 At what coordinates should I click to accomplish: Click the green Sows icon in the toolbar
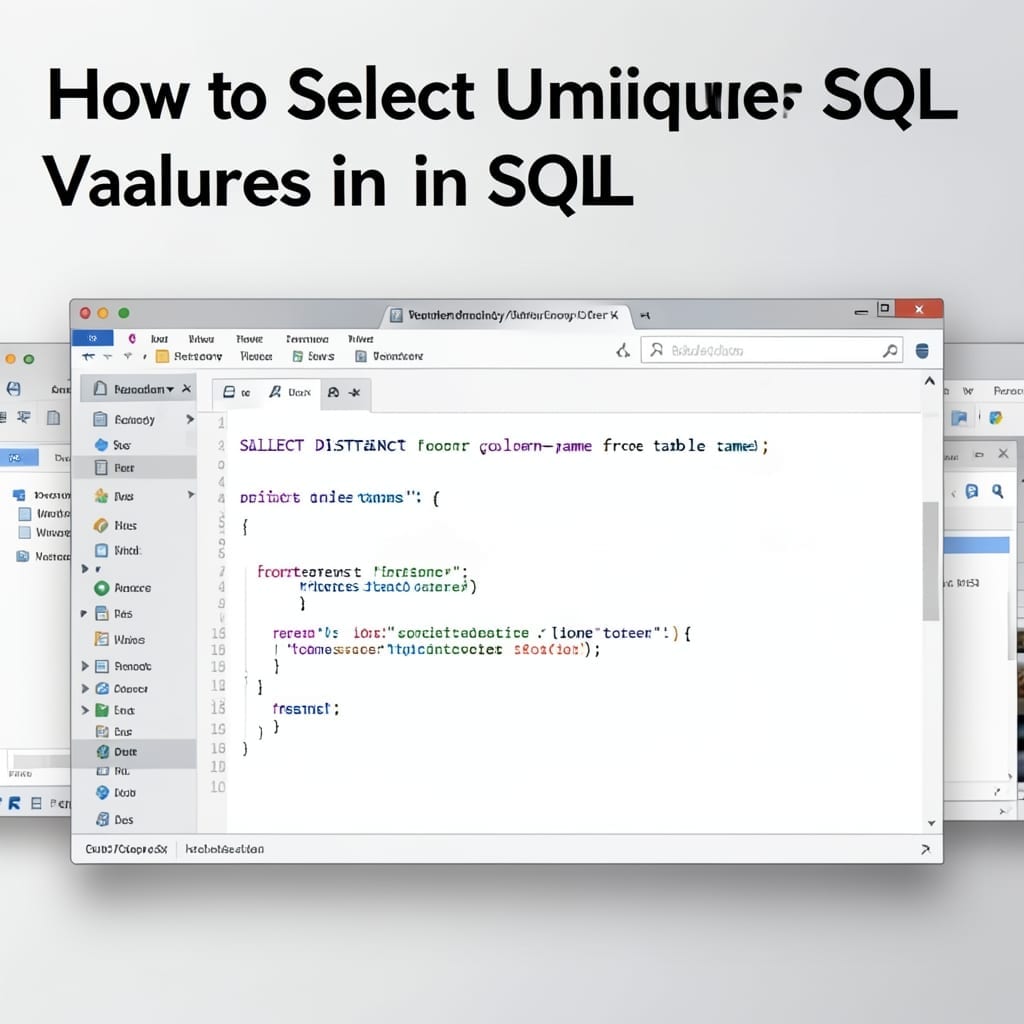coord(298,356)
